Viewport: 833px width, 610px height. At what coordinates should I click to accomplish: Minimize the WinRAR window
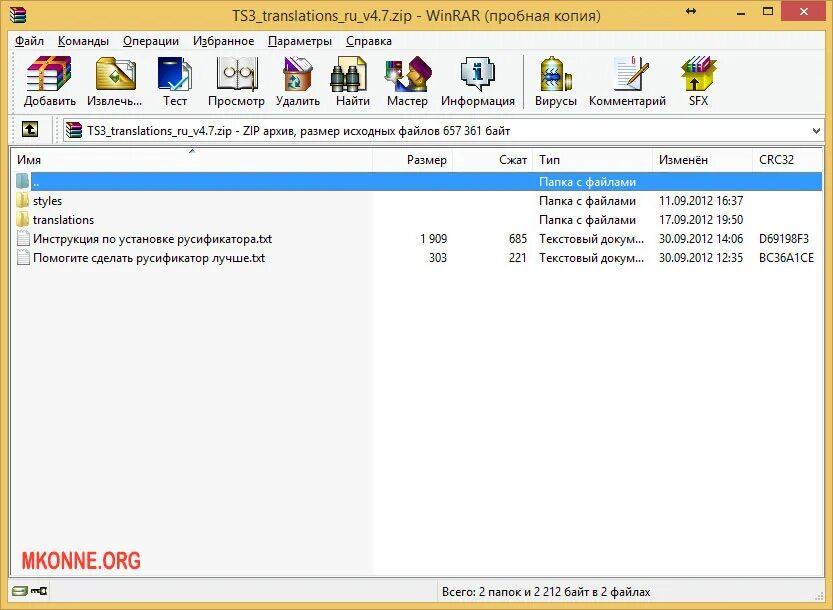click(x=741, y=12)
